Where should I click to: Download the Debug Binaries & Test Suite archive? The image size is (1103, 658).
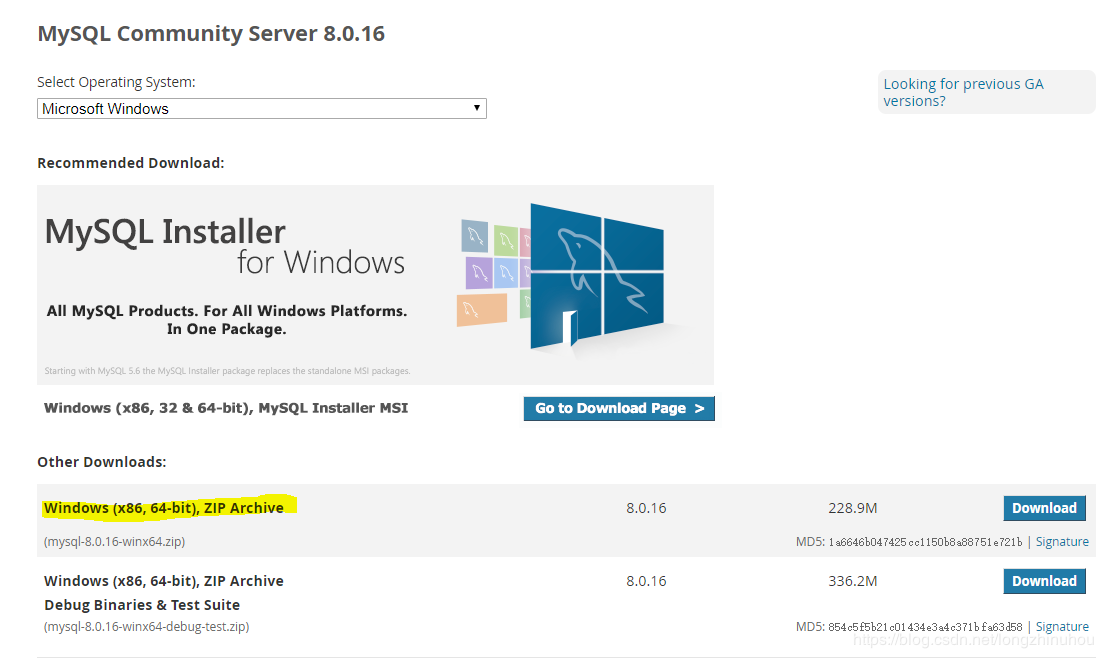1044,581
